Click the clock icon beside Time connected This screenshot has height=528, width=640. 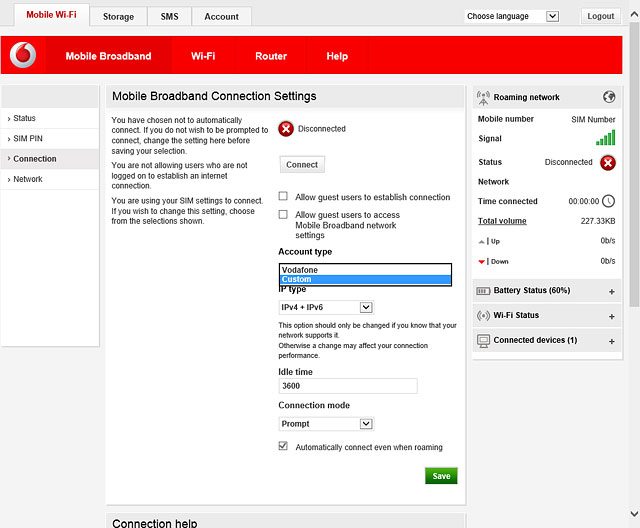(609, 201)
